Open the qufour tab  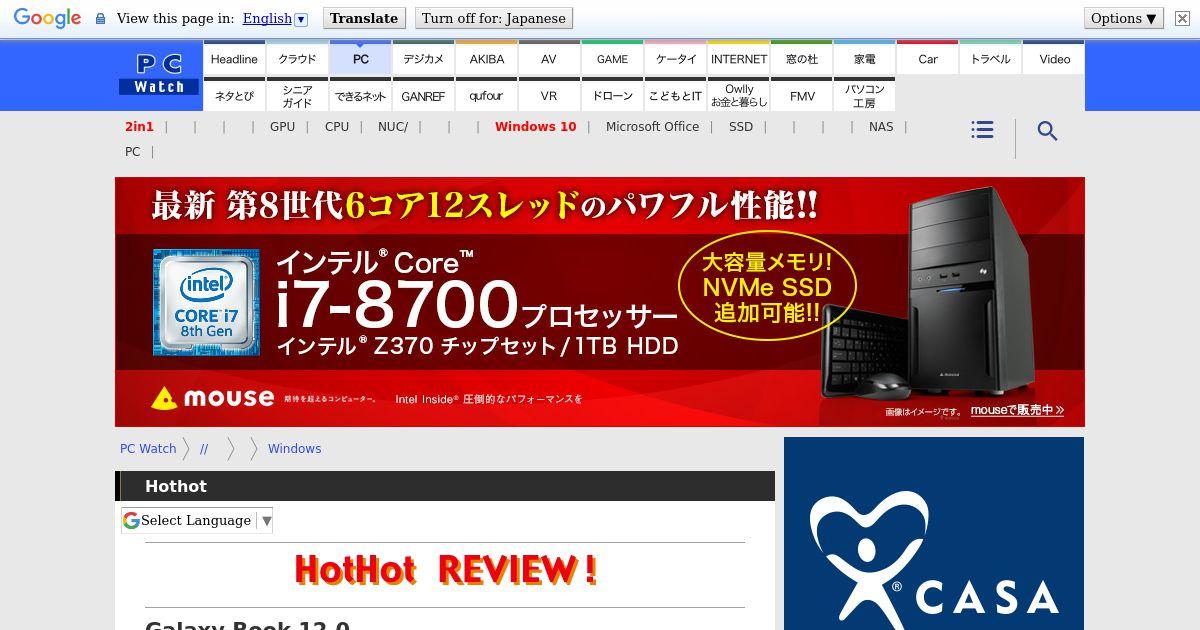point(486,95)
